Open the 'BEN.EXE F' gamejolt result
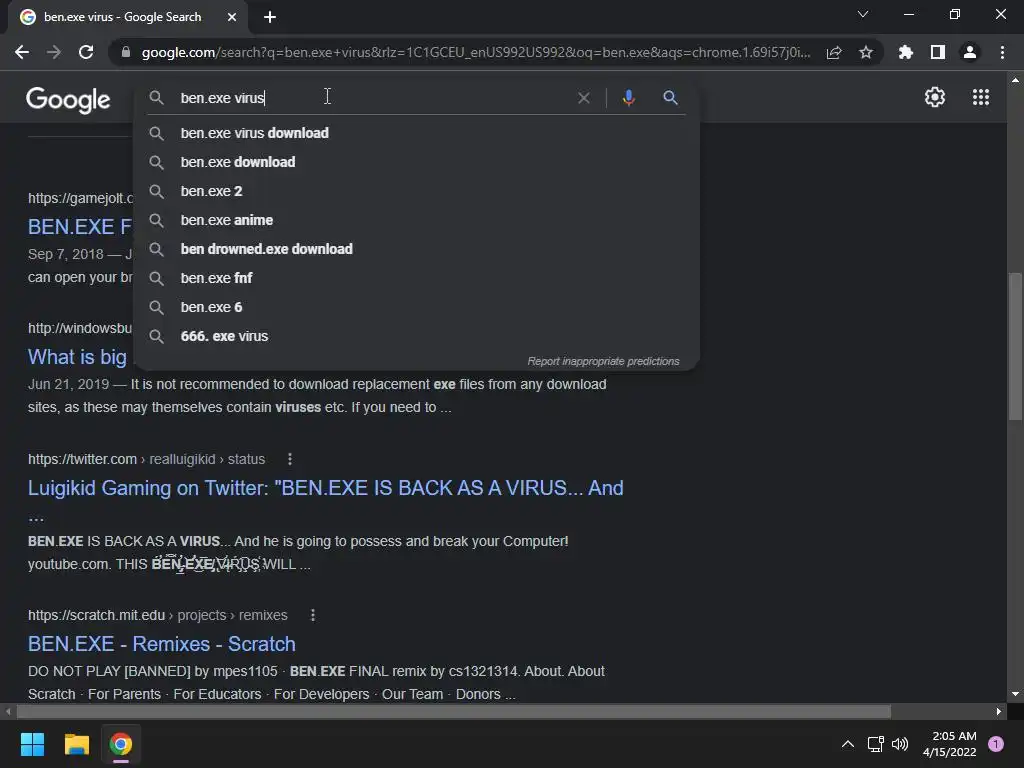Viewport: 1024px width, 768px height. click(x=80, y=227)
